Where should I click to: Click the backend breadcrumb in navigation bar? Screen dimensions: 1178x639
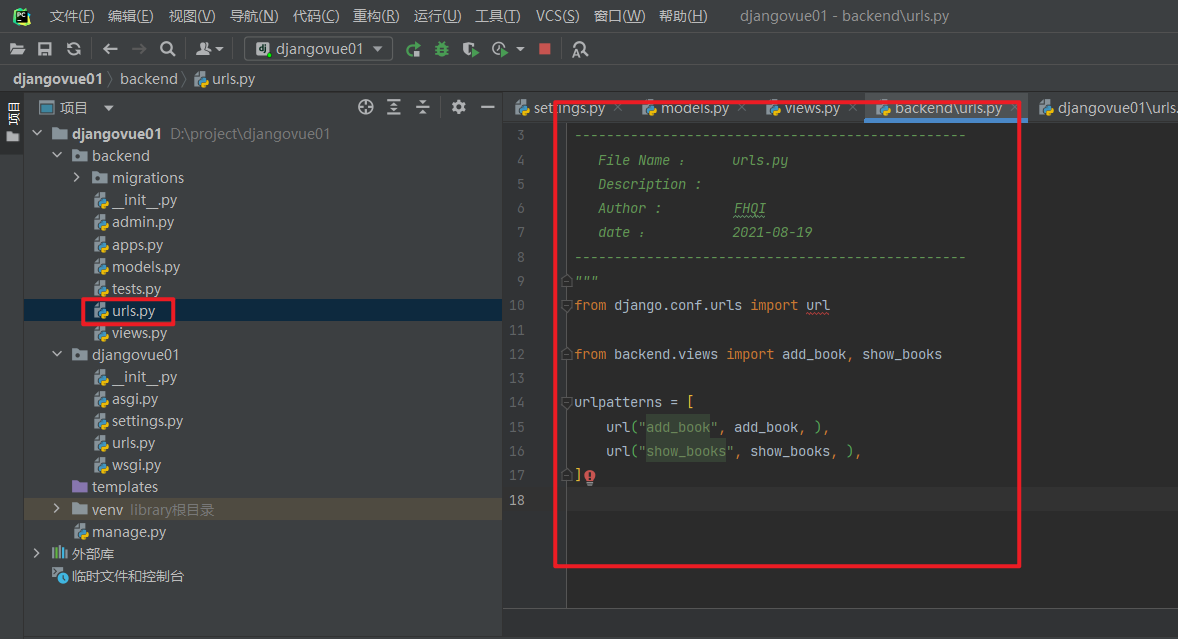[x=149, y=79]
